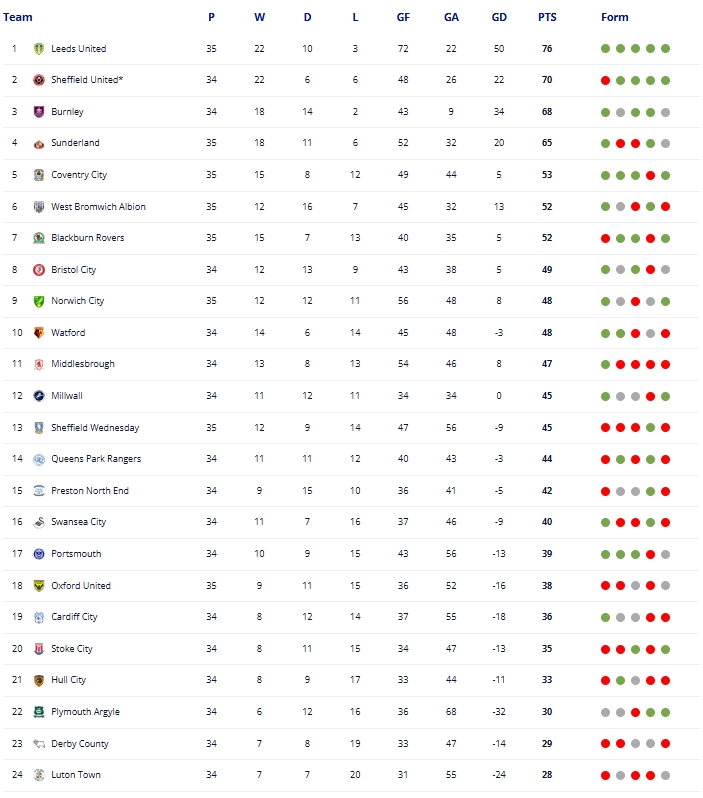Open the Queens Park Rangers link
Viewport: 703px width, 798px height.
click(96, 459)
